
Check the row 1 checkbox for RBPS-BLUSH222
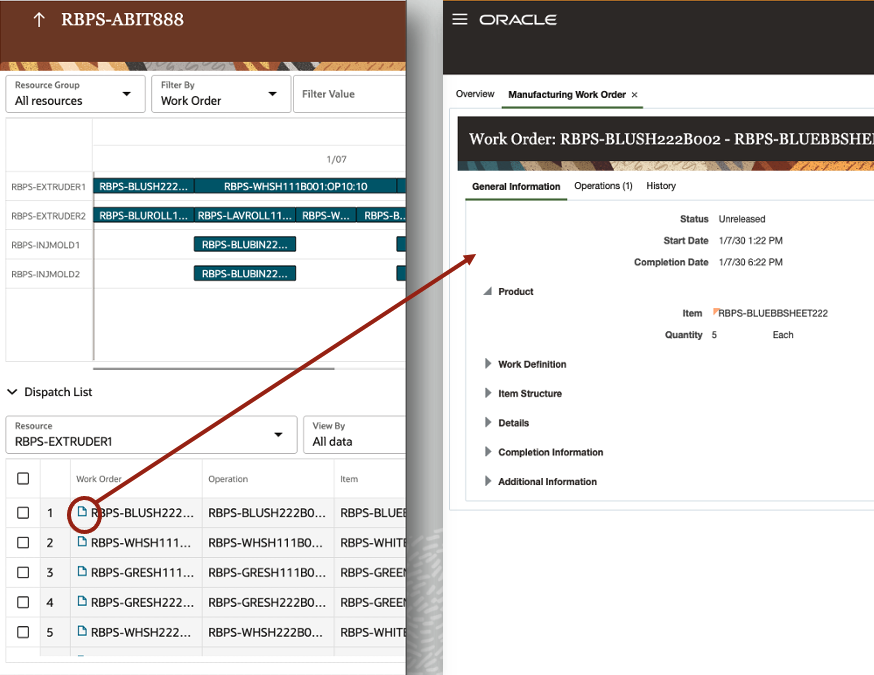click(x=23, y=512)
